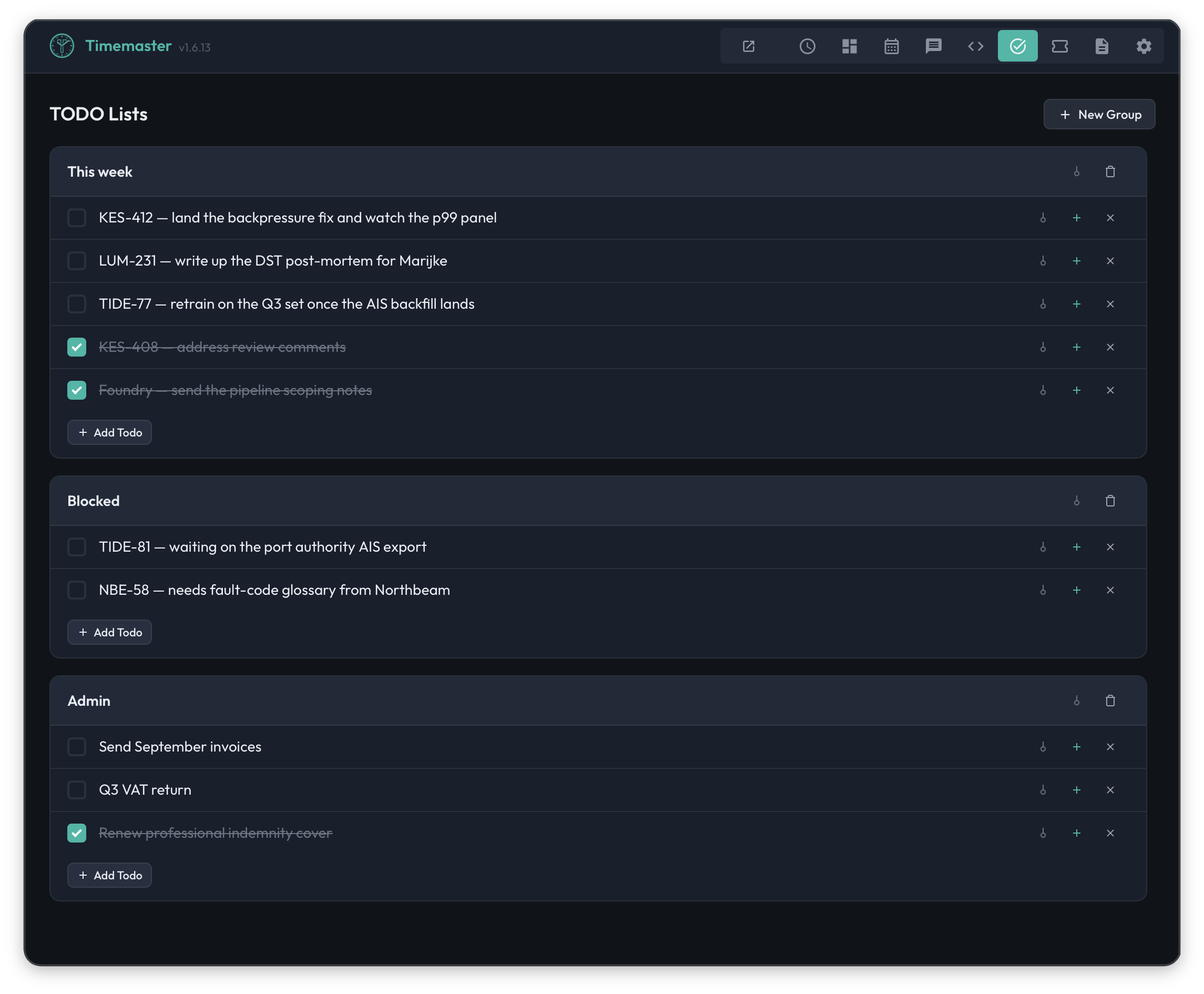
Task: Uncheck the KES-408 review comments task
Action: 77,347
